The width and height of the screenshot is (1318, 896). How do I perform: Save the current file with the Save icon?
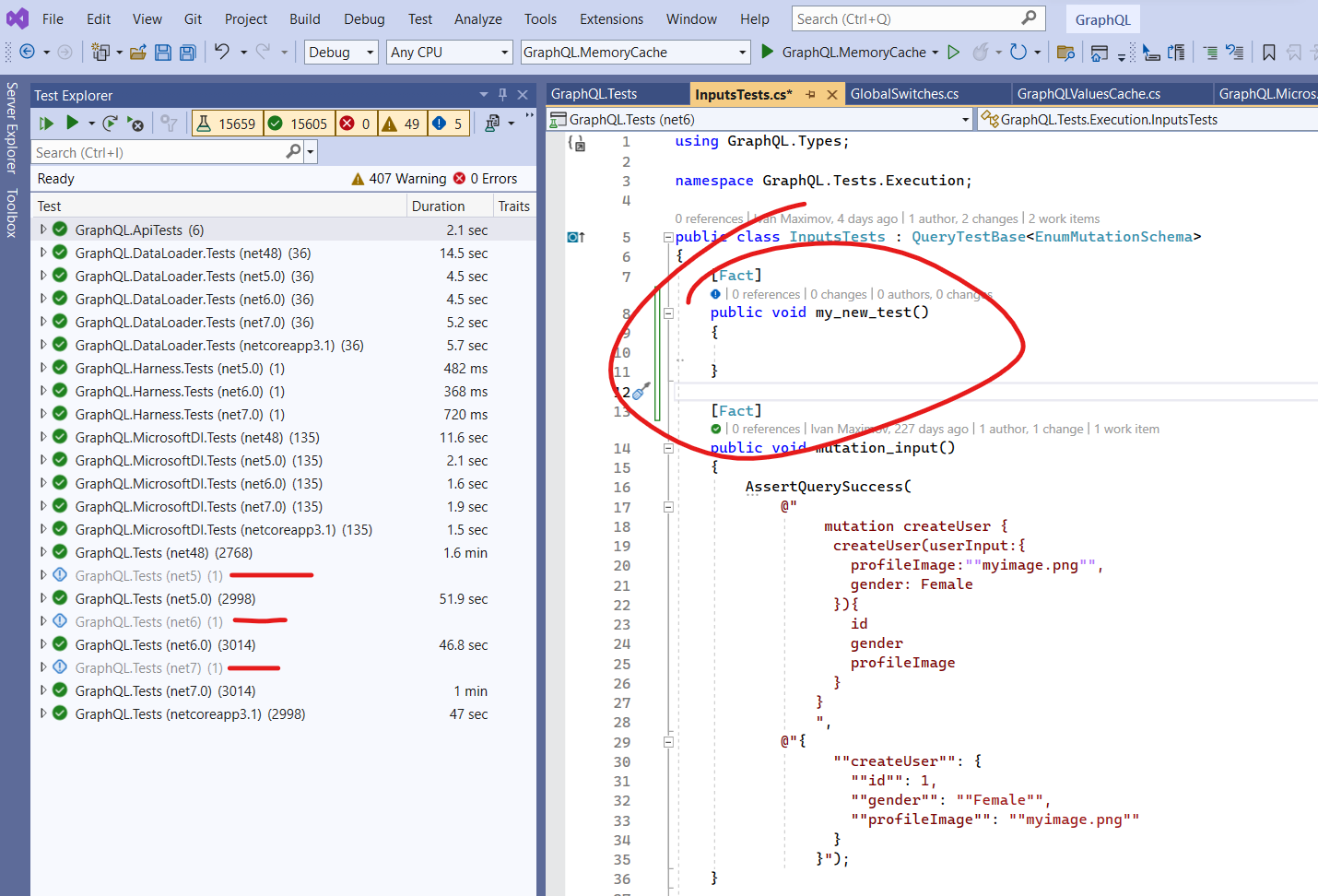point(163,52)
